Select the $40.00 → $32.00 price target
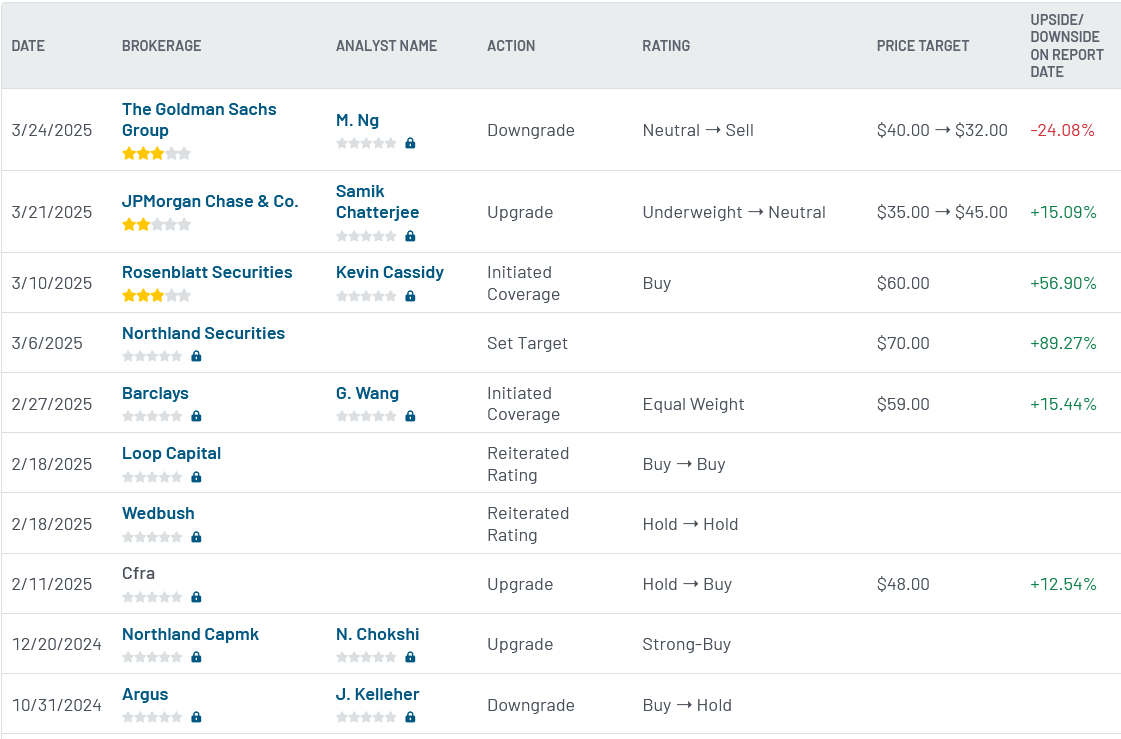The image size is (1121, 739). point(942,130)
